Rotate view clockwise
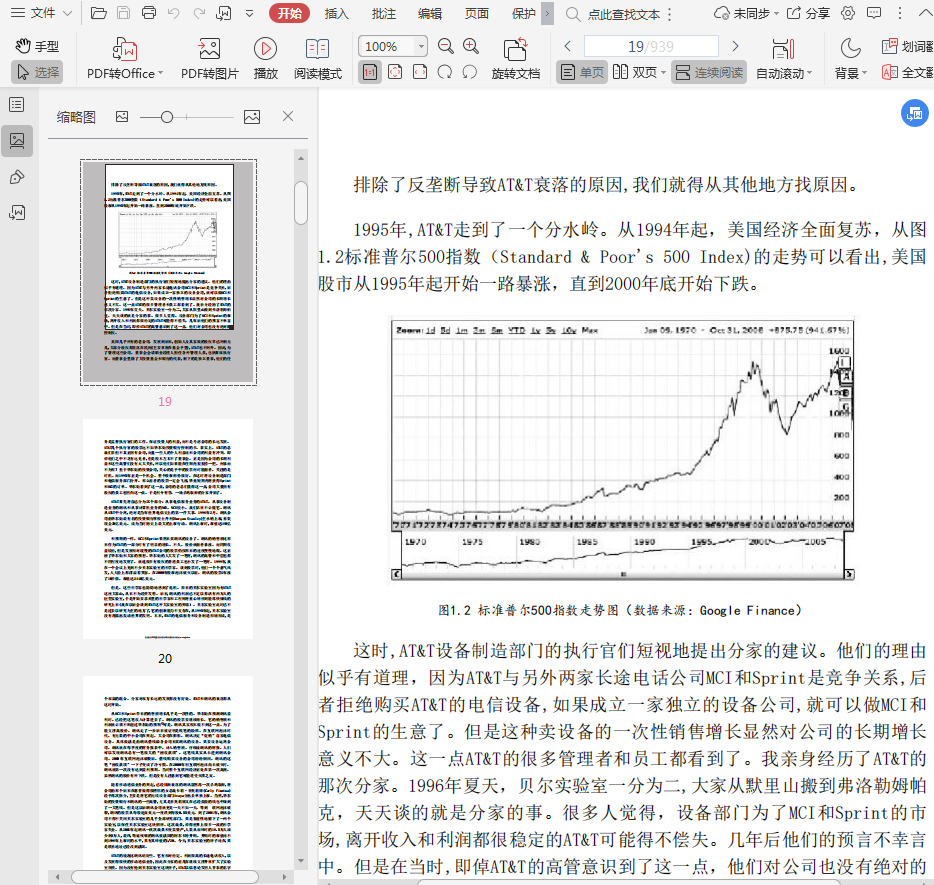Viewport: 934px width, 885px height. point(445,72)
